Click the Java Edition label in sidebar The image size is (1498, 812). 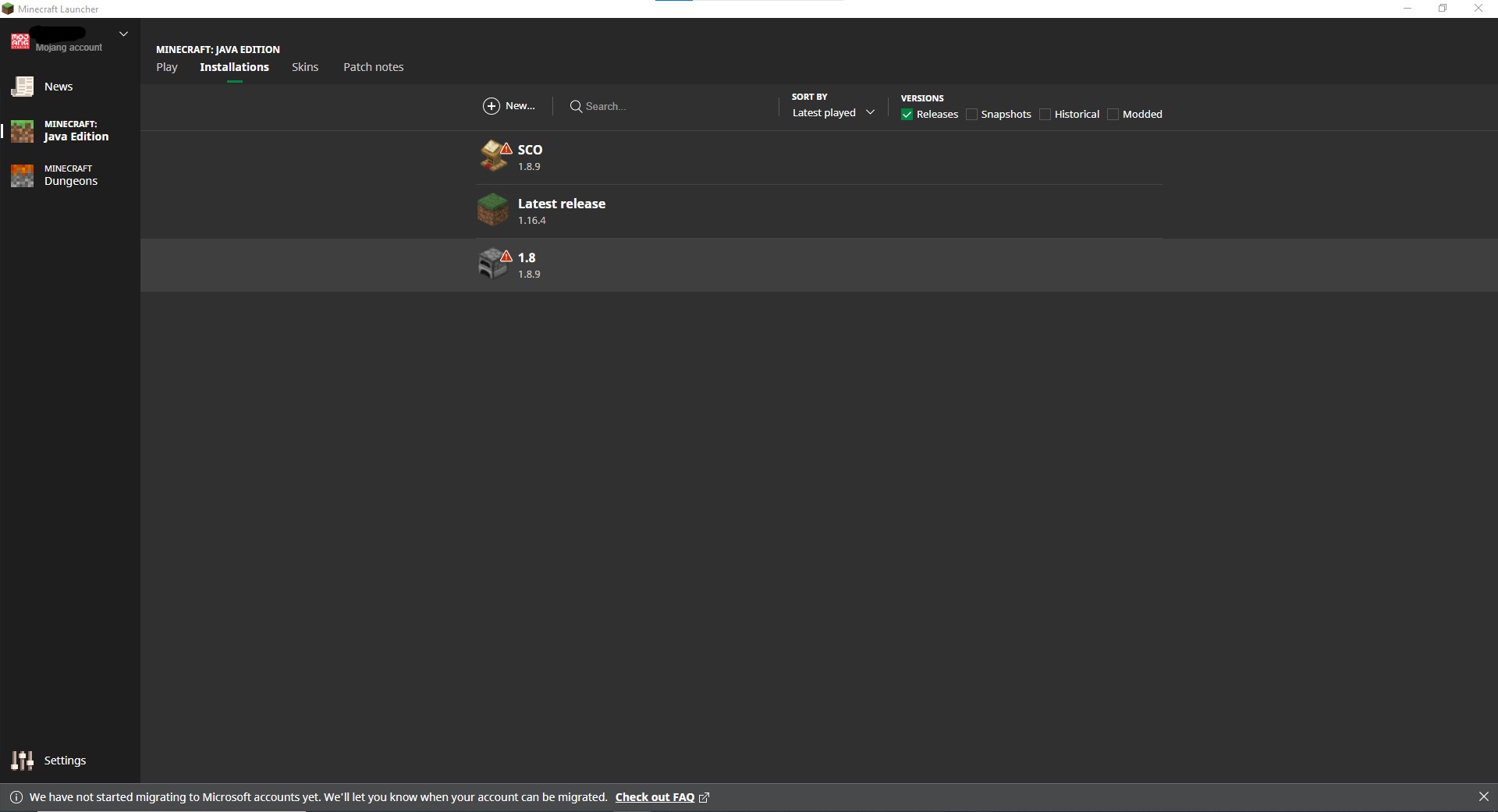(76, 137)
